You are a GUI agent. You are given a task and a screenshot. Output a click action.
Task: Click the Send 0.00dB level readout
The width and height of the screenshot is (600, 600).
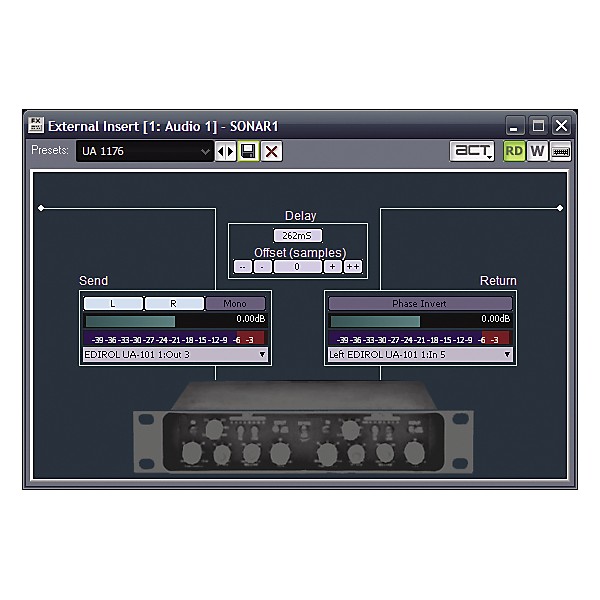pyautogui.click(x=251, y=319)
